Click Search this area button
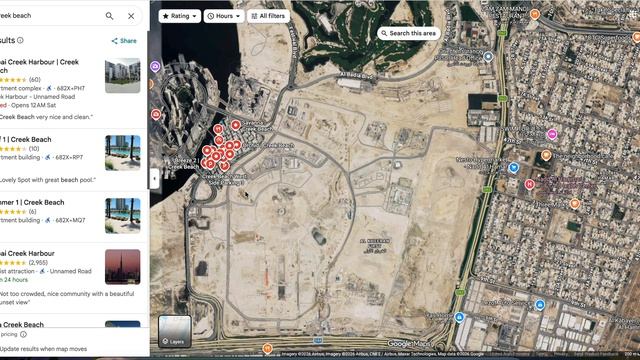This screenshot has height=360, width=640. (x=409, y=33)
